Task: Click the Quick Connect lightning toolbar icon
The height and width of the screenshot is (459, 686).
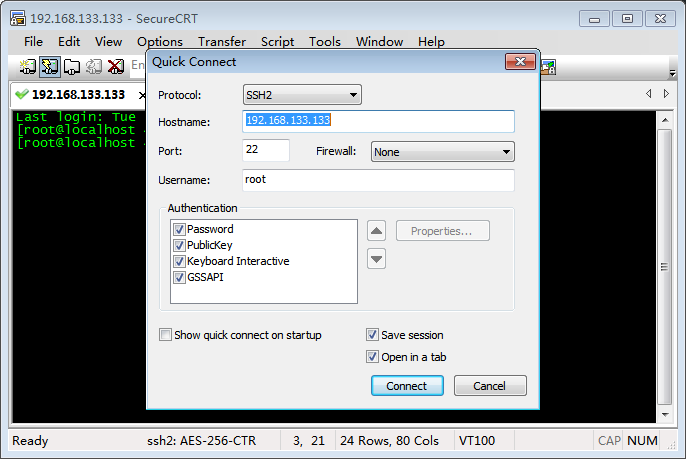Action: tap(49, 67)
